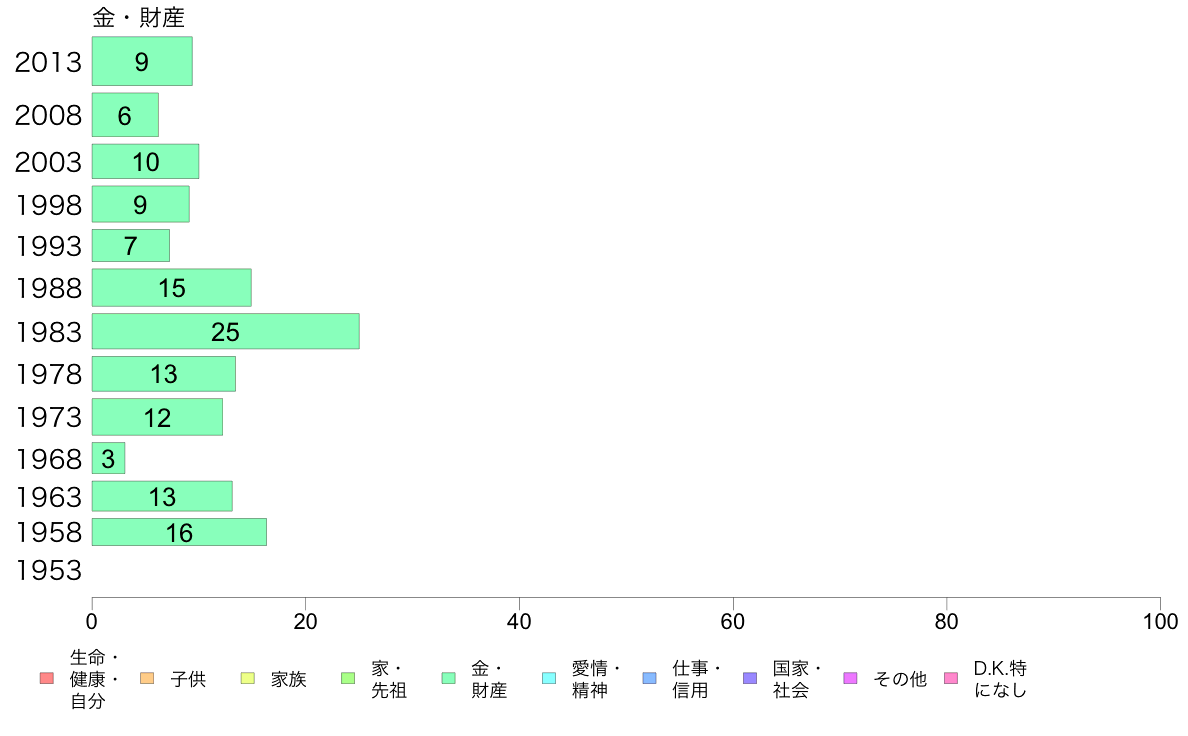This screenshot has width=1188, height=736.
Task: Click the 1953 year label
Action: pos(48,570)
